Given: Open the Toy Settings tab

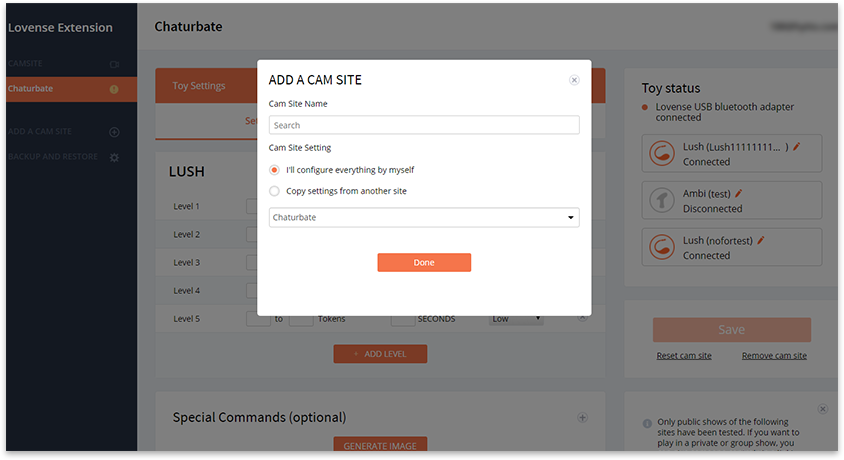Looking at the screenshot, I should [199, 86].
